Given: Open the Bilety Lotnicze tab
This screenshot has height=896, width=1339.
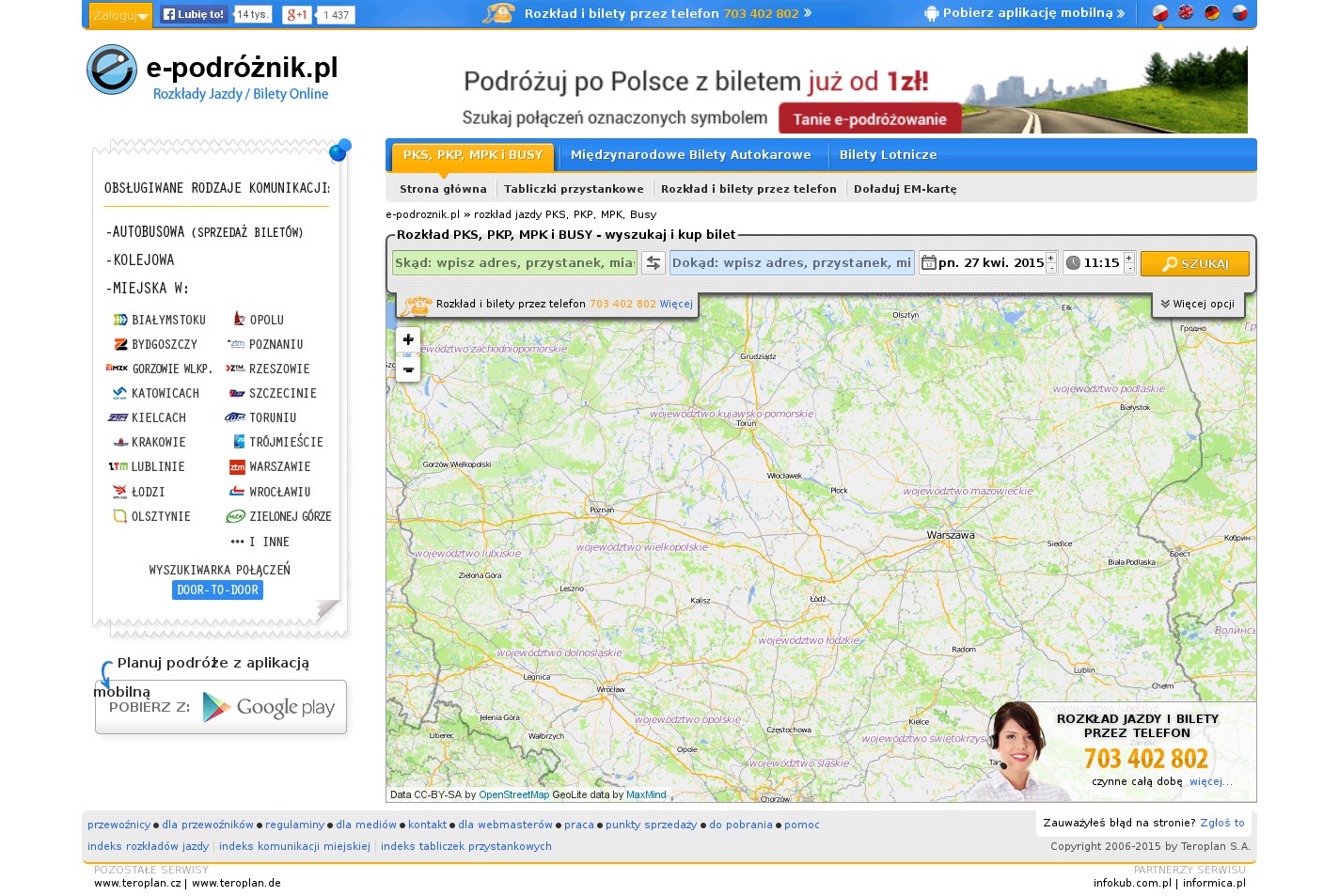Looking at the screenshot, I should coord(888,155).
